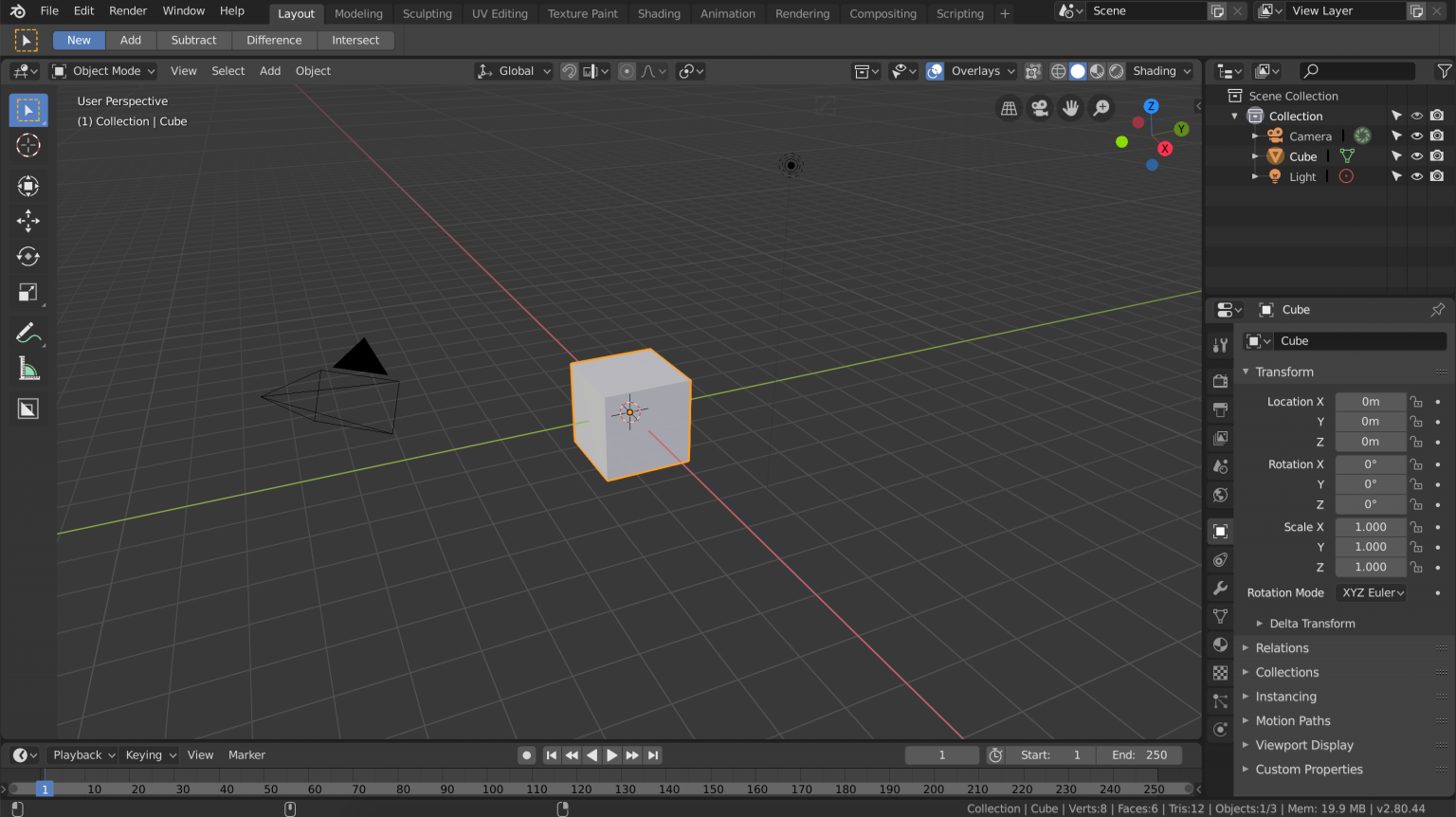Image resolution: width=1456 pixels, height=817 pixels.
Task: Select the Measure tool
Action: [28, 370]
